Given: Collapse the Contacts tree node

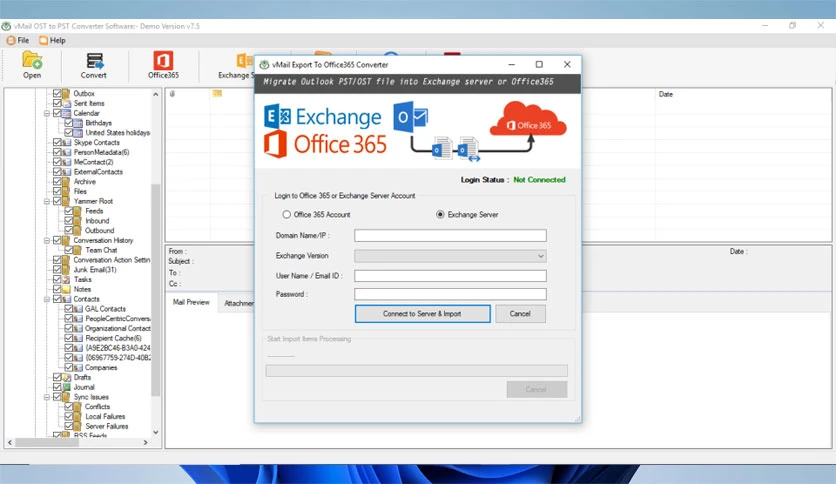Looking at the screenshot, I should 47,299.
